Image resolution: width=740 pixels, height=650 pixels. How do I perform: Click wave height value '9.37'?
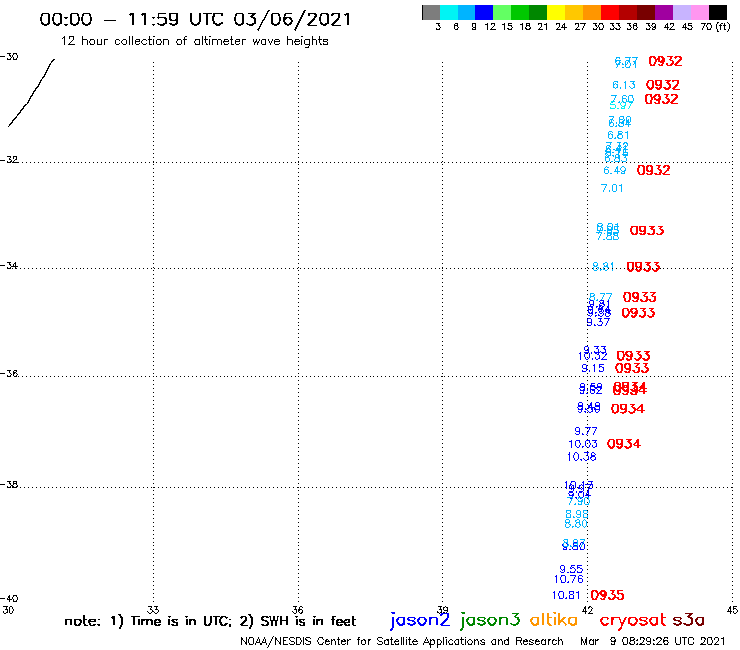click(598, 322)
